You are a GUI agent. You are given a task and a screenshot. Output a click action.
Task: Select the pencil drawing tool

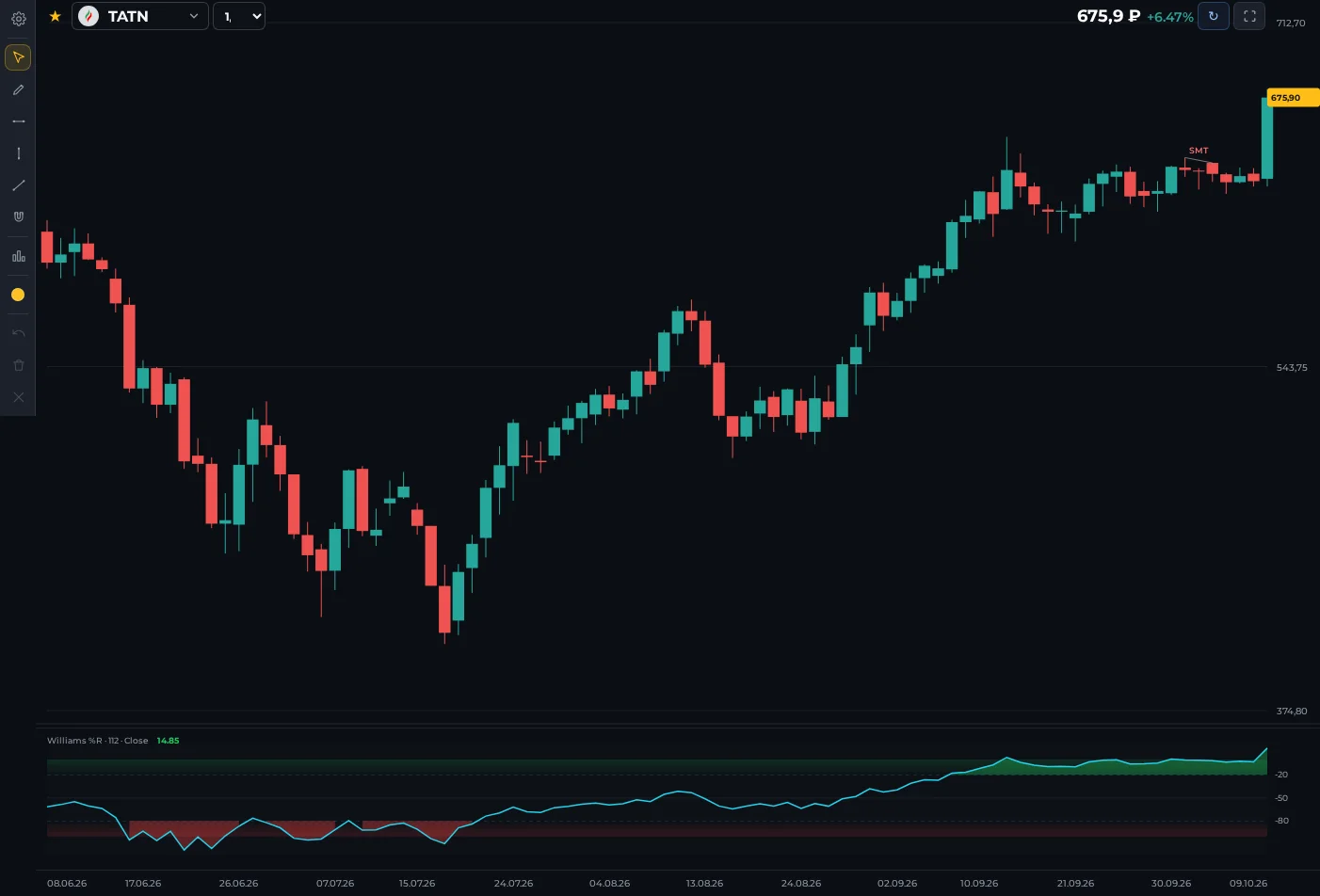point(18,89)
